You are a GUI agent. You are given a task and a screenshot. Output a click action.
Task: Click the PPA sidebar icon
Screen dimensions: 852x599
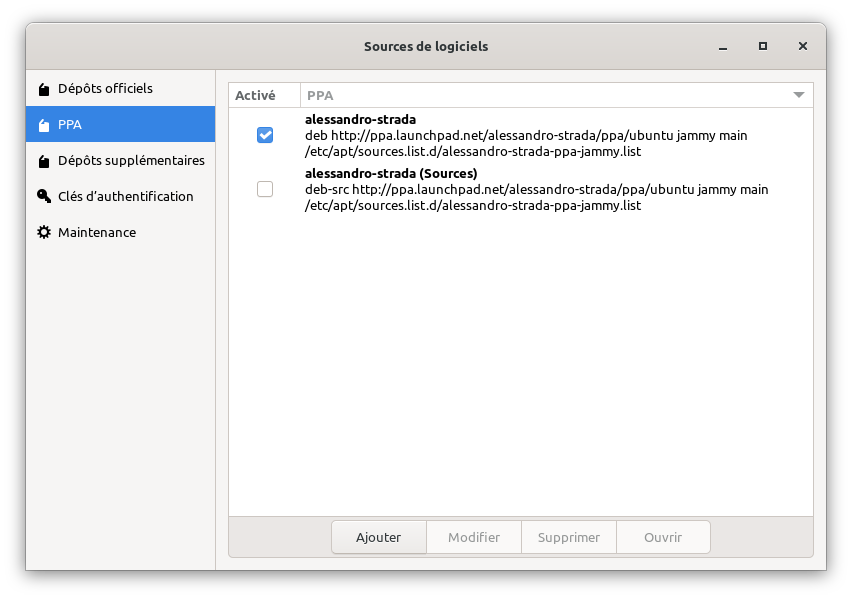43,125
